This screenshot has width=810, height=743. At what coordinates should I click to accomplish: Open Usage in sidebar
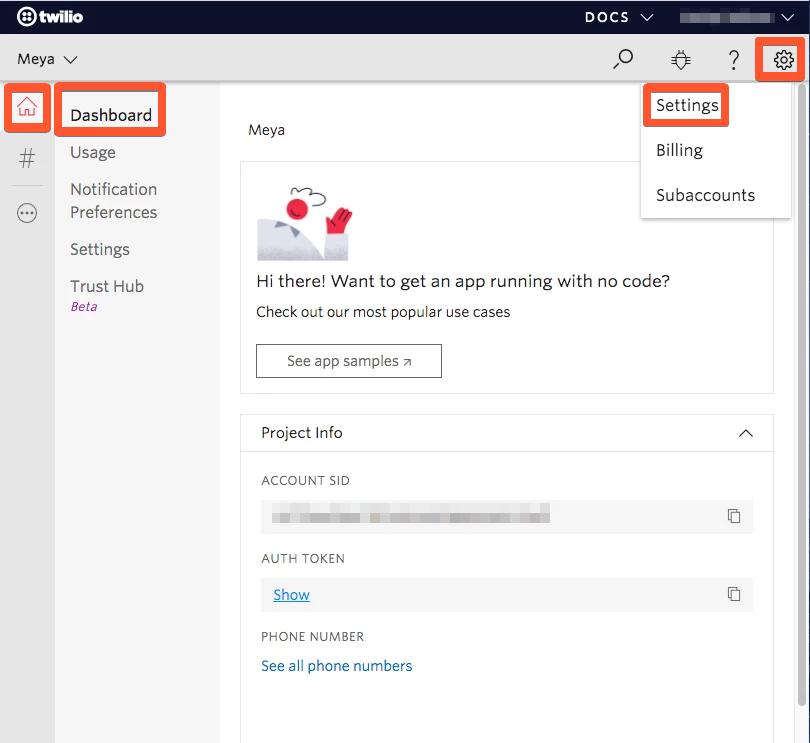93,152
